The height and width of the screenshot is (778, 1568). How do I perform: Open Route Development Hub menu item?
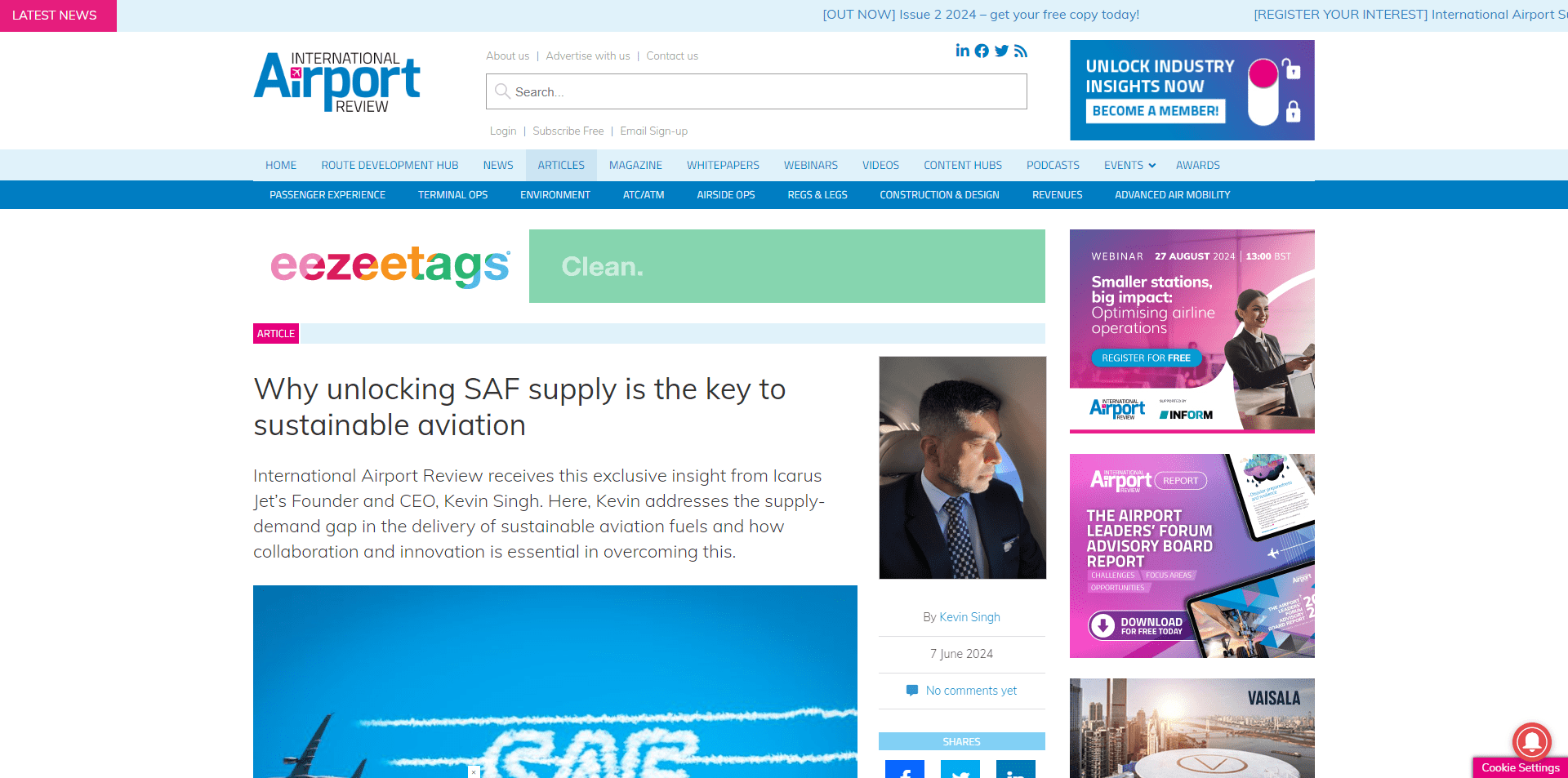[390, 165]
